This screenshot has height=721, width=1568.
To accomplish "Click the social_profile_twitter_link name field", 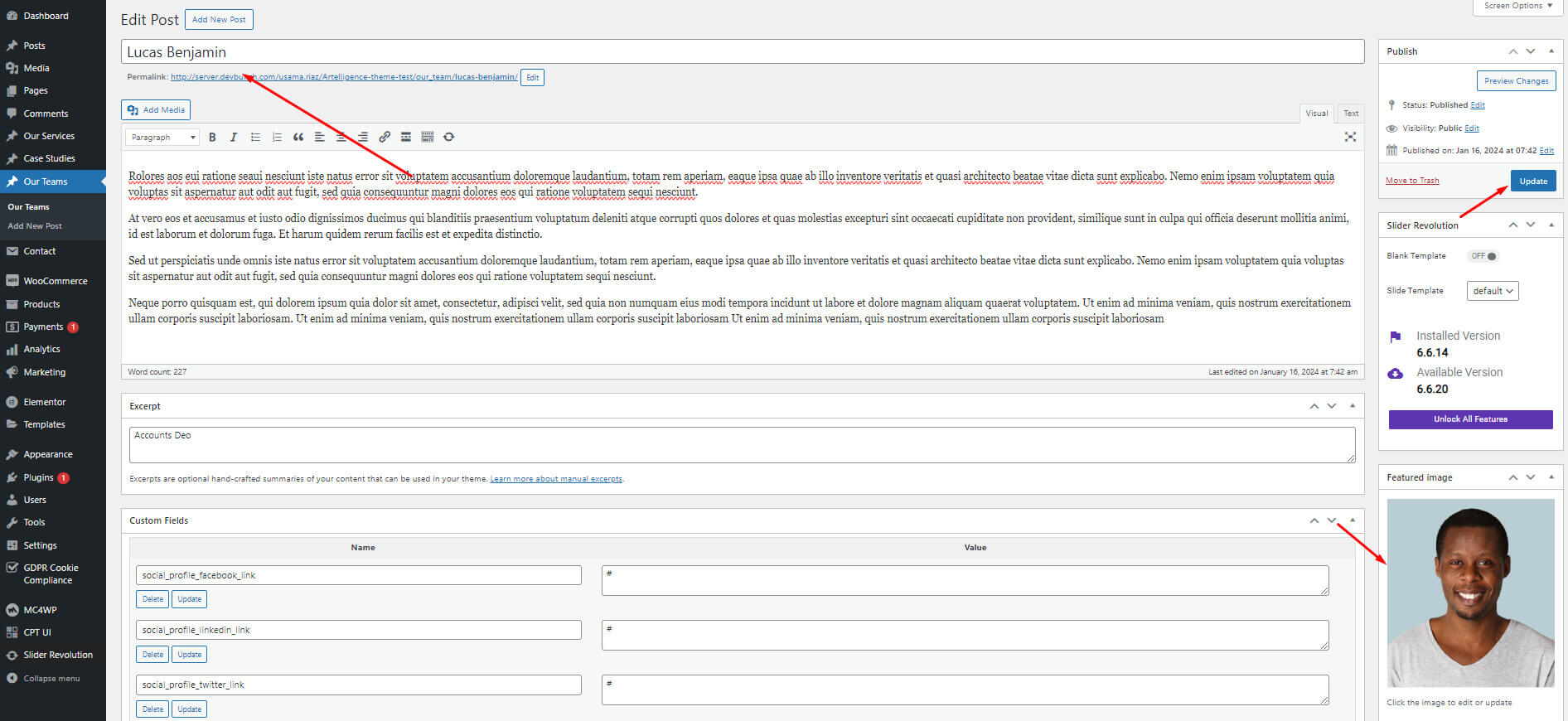I will [x=359, y=685].
